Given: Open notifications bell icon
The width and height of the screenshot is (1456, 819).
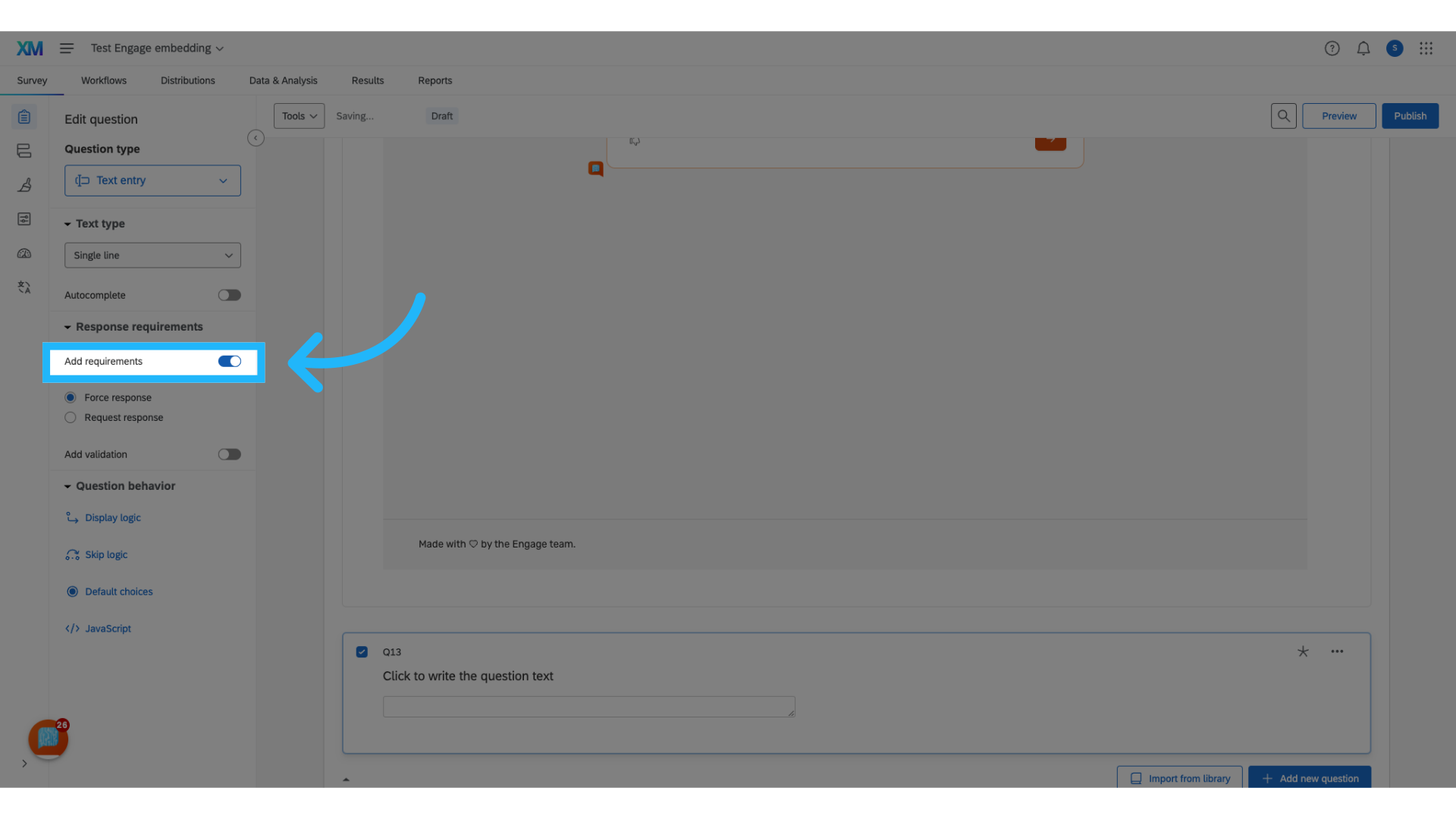Looking at the screenshot, I should point(1363,49).
